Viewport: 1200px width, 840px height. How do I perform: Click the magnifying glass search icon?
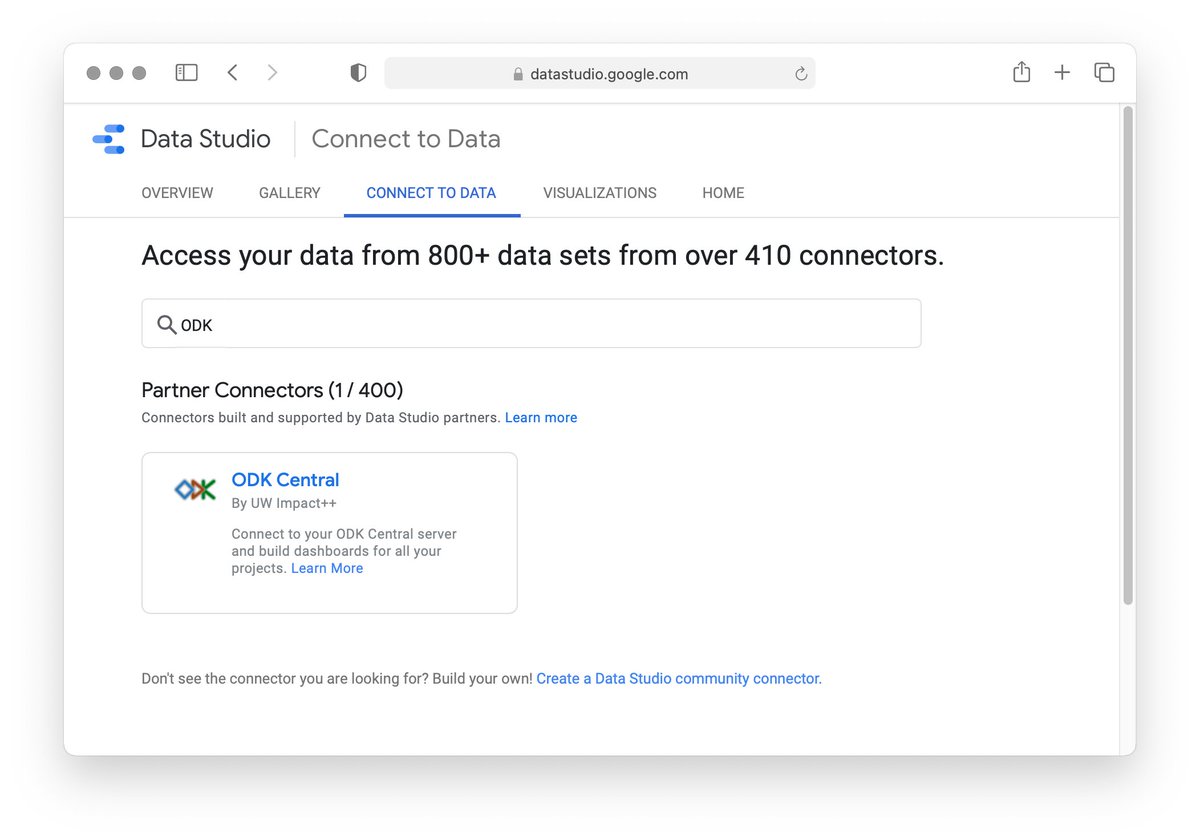pos(167,323)
